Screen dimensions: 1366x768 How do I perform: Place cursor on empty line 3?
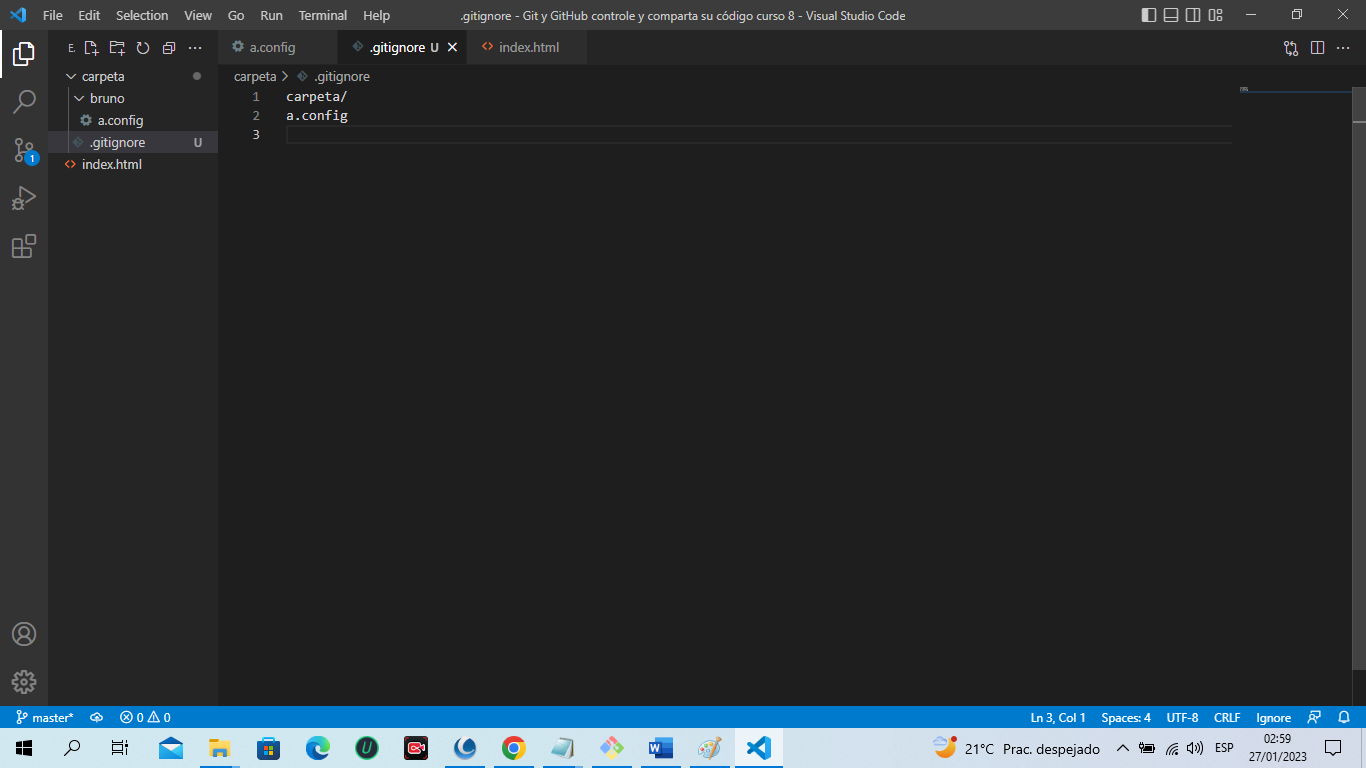tap(758, 135)
